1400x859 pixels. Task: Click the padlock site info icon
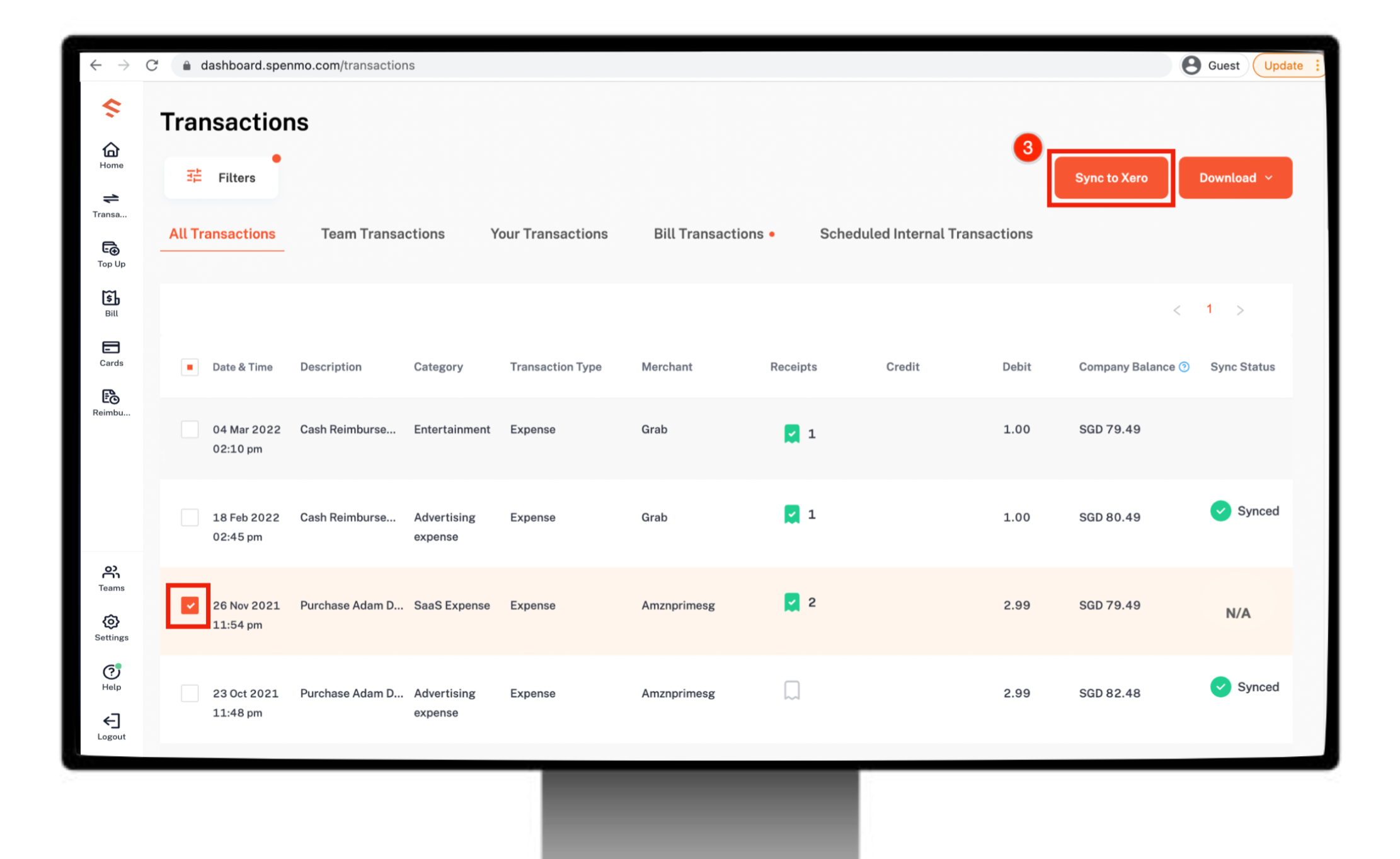[x=186, y=66]
